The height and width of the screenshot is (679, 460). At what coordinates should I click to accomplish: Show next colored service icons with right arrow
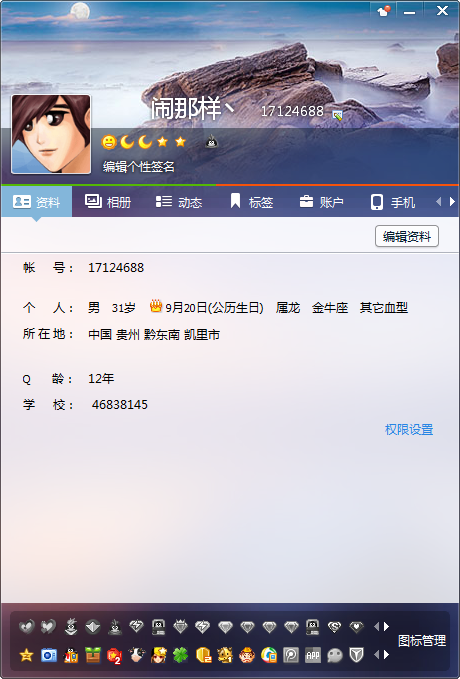(387, 655)
